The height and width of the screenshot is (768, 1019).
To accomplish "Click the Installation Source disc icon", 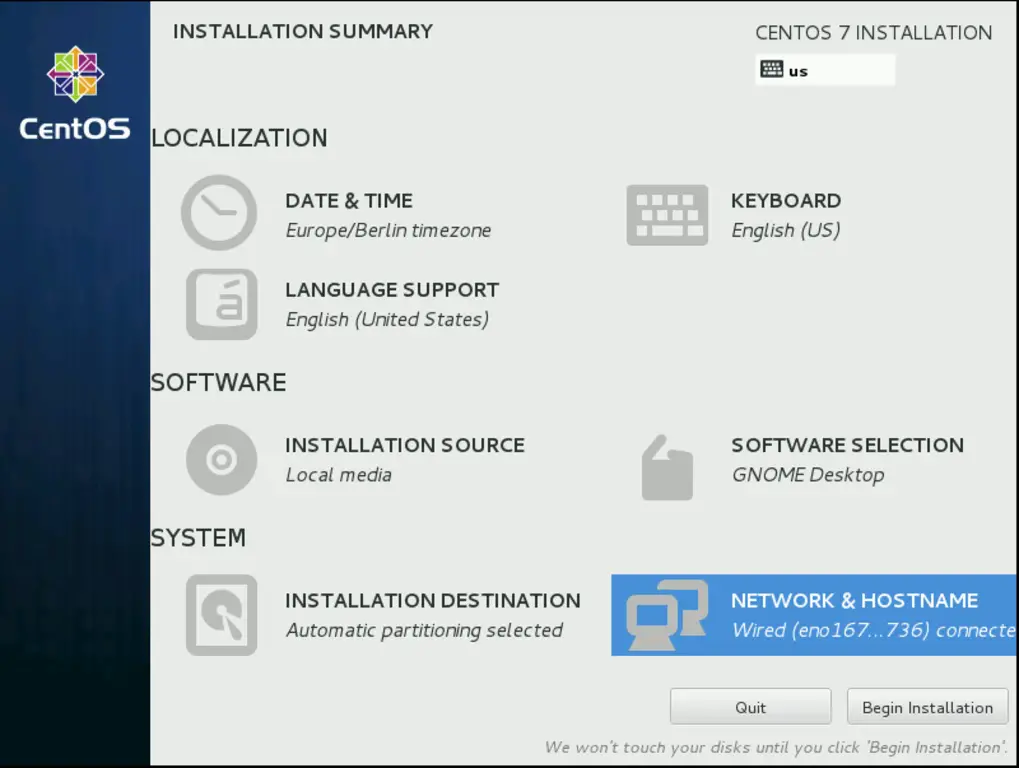I will coord(221,459).
